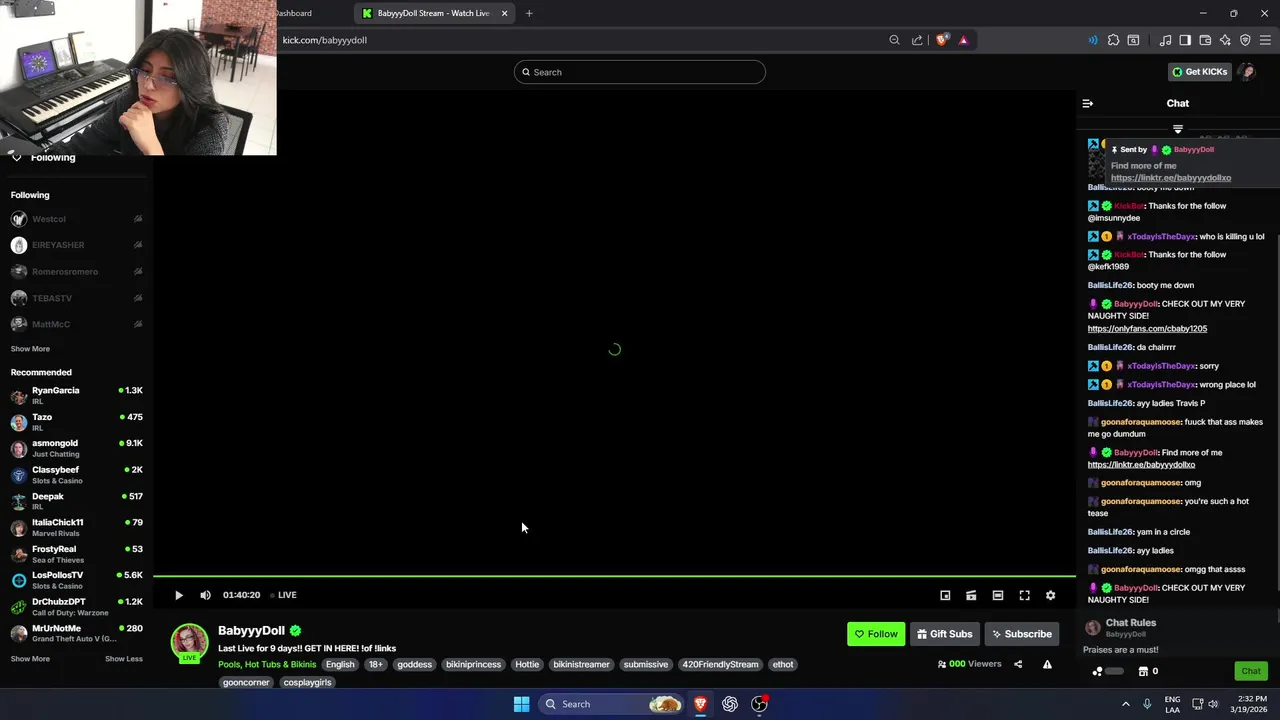The height and width of the screenshot is (720, 1280).
Task: Open Brave Leo AI sparkle icon
Action: click(x=1225, y=40)
